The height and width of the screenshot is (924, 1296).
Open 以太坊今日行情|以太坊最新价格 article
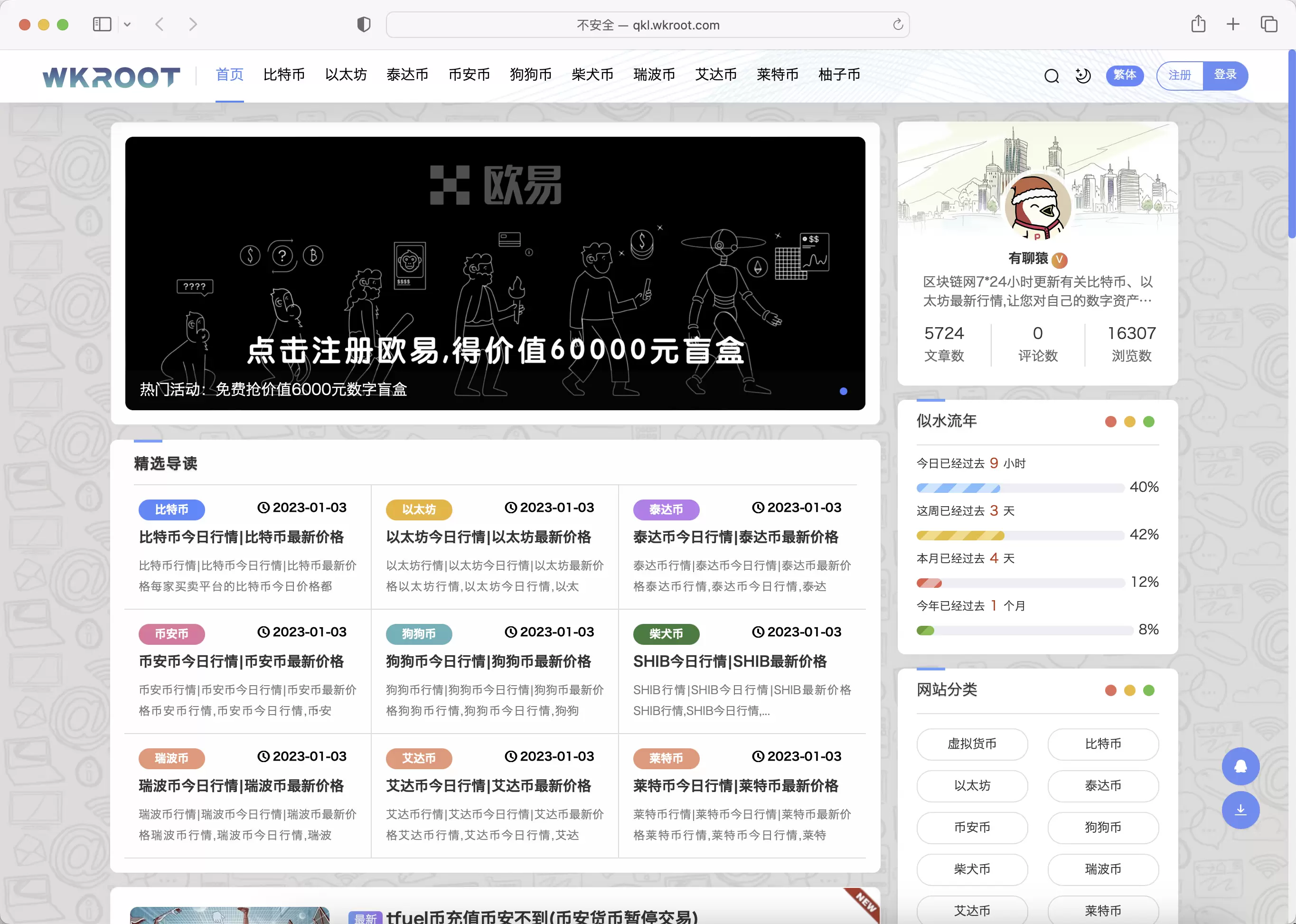pos(488,537)
